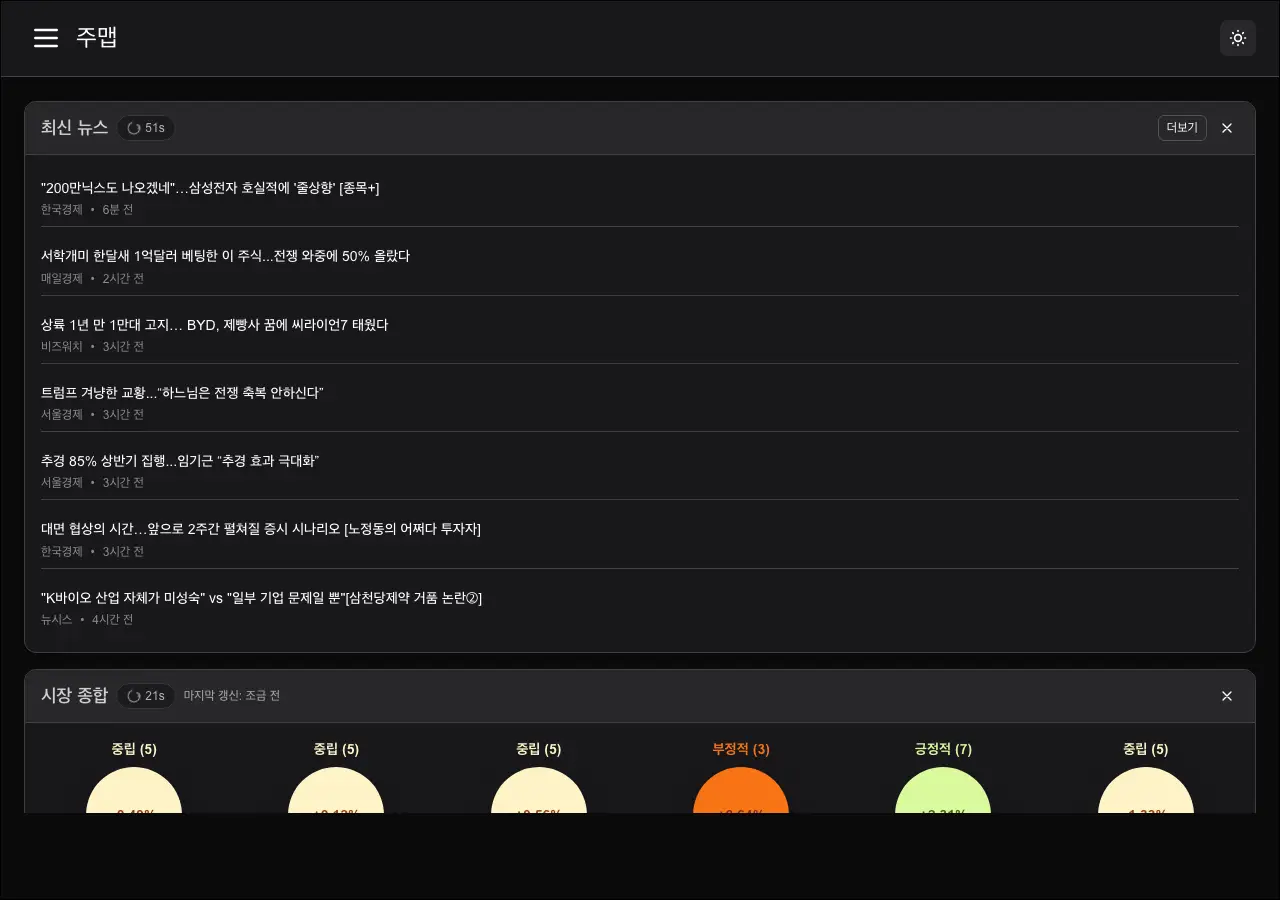Close the 최신 뉴스 panel
This screenshot has width=1280, height=900.
click(1227, 128)
